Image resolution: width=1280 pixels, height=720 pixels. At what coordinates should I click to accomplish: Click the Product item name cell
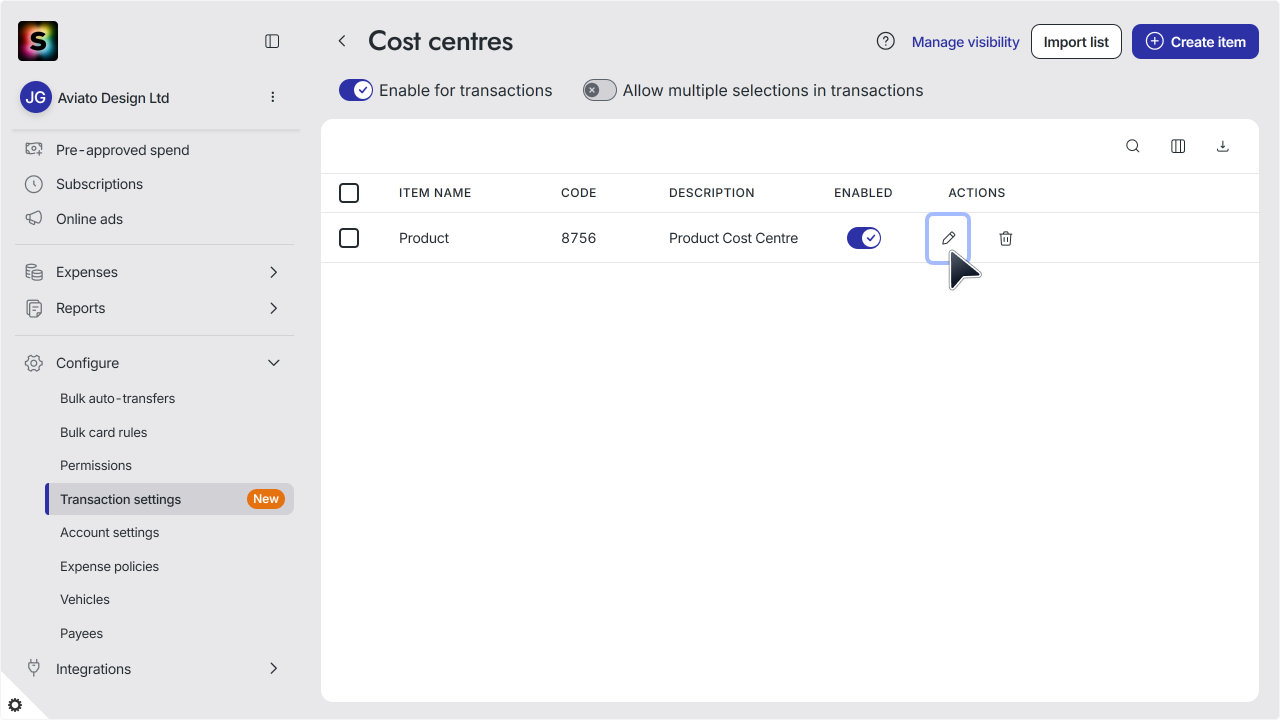[424, 238]
